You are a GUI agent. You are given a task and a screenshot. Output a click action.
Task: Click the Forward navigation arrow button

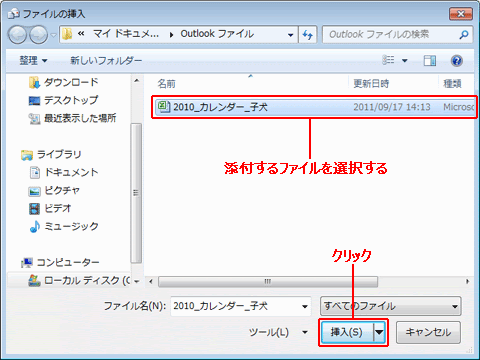click(38, 35)
